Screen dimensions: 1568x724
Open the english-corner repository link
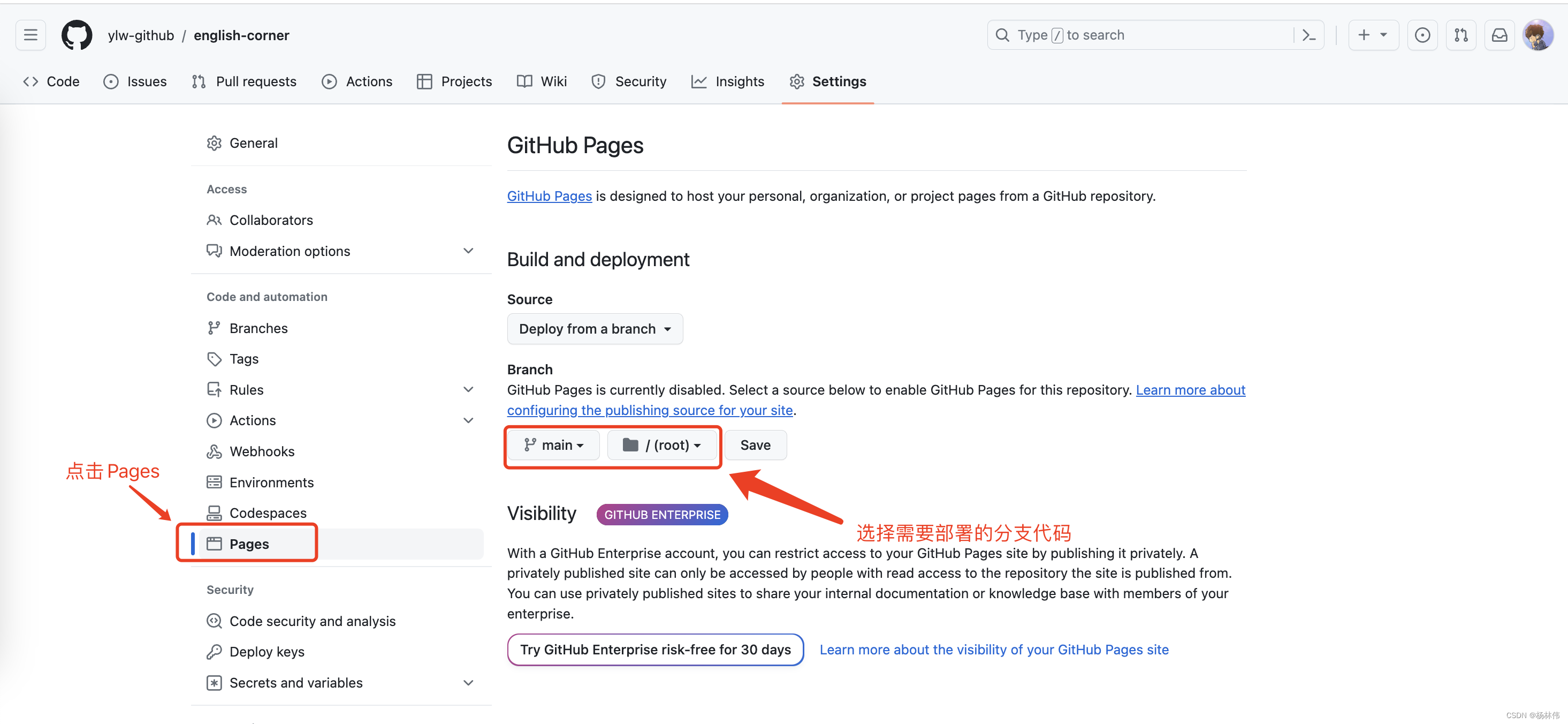242,35
